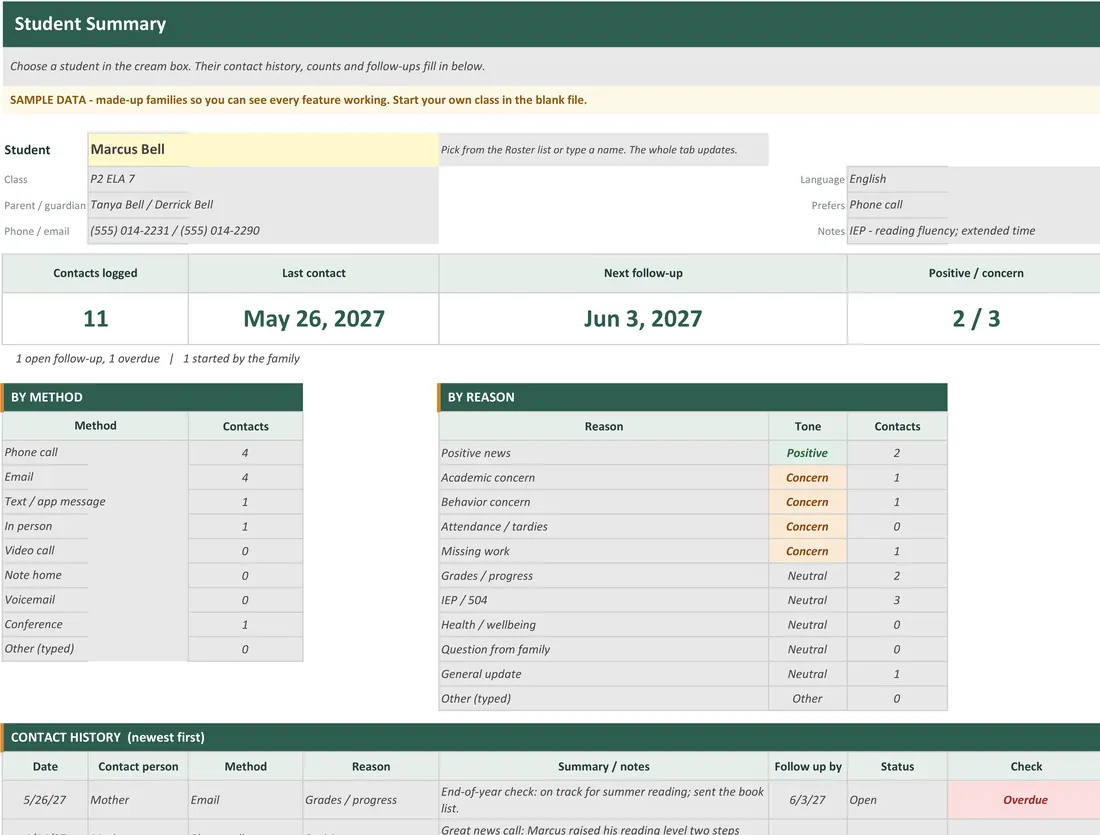Click the 'Check' column header
The width and height of the screenshot is (1100, 835).
1026,767
